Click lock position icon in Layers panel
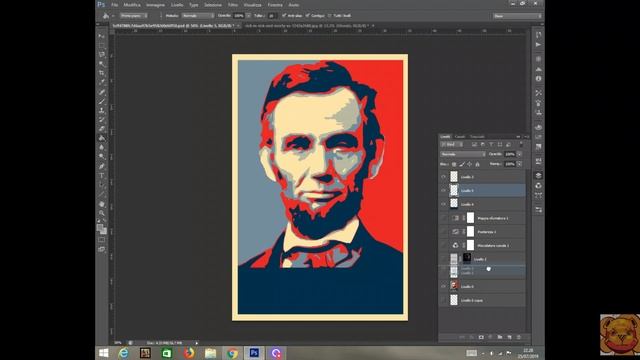Image resolution: width=640 pixels, height=360 pixels. tap(469, 164)
